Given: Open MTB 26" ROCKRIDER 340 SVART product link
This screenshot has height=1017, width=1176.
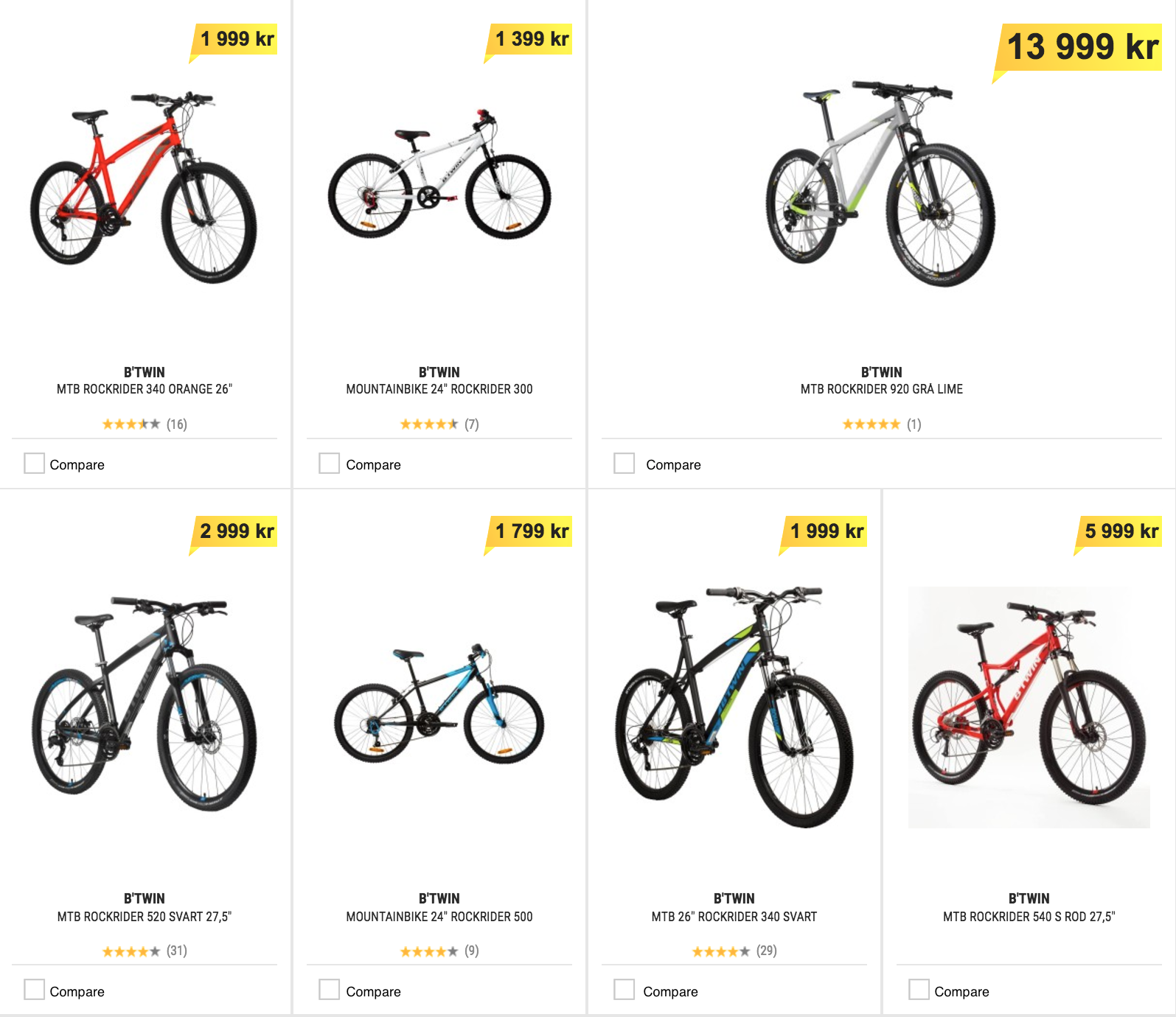Looking at the screenshot, I should click(x=734, y=917).
